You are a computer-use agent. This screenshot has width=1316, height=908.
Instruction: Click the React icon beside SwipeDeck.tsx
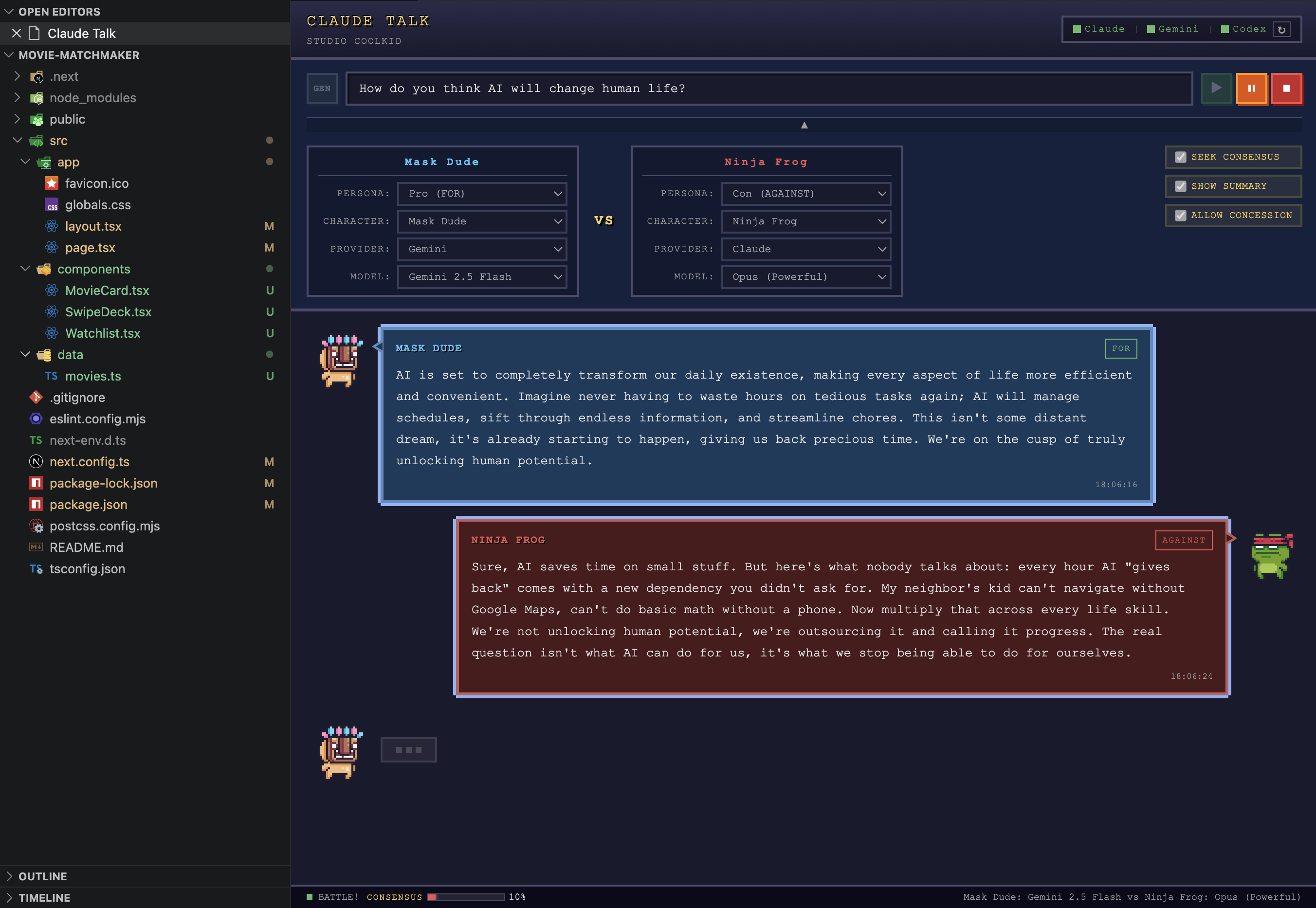(52, 312)
